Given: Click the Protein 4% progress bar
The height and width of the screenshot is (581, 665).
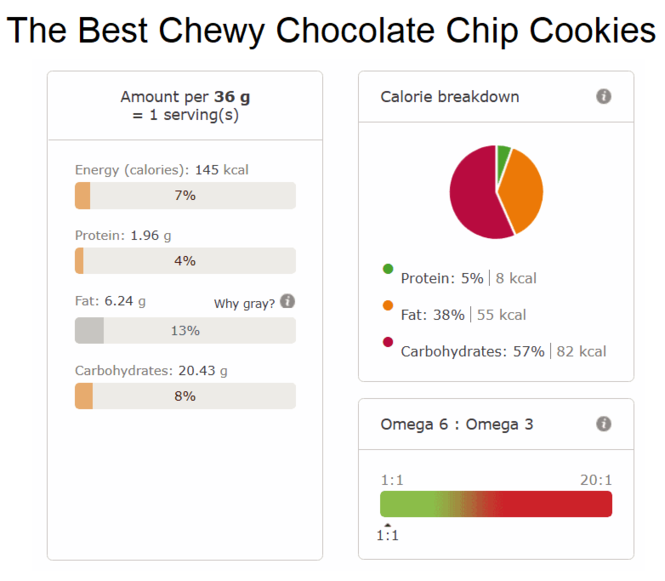Looking at the screenshot, I should [x=185, y=261].
